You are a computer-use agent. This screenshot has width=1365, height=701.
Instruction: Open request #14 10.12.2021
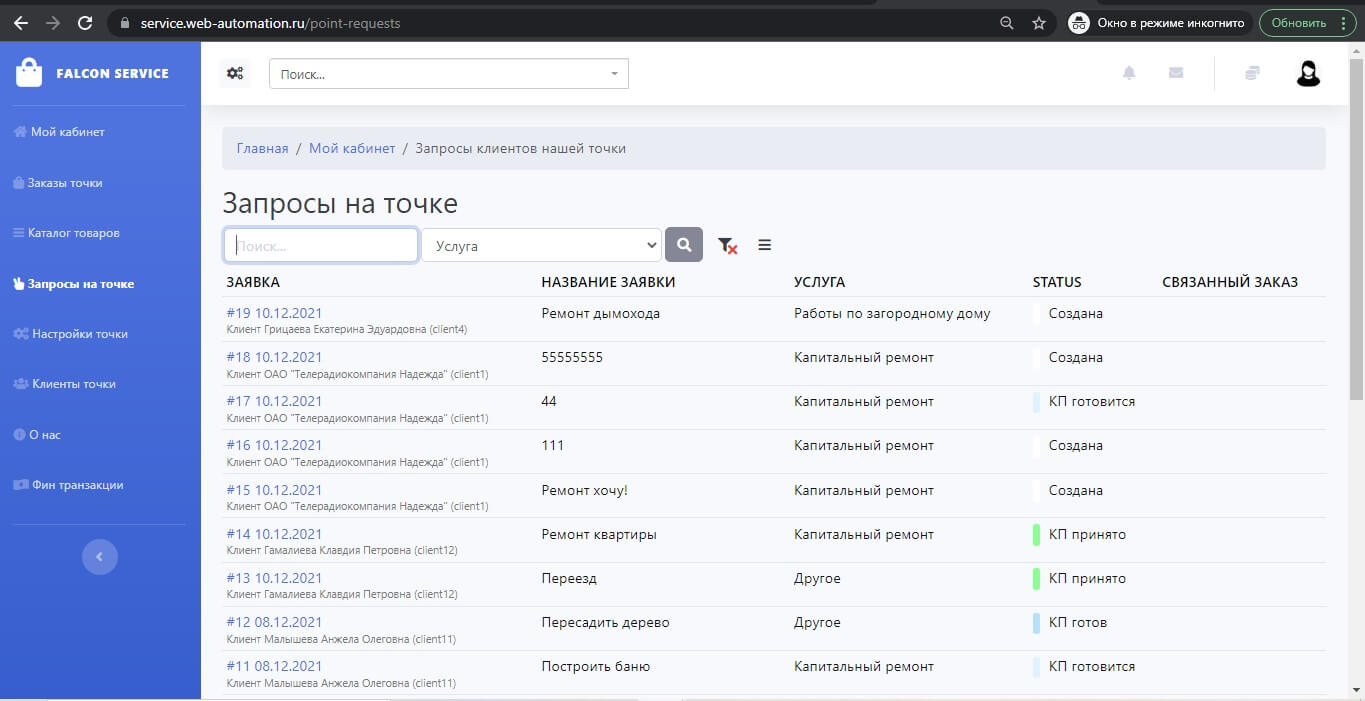(275, 534)
